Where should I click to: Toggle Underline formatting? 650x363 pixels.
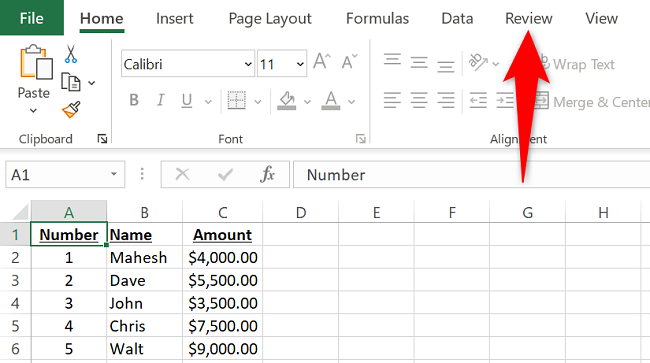(x=187, y=100)
